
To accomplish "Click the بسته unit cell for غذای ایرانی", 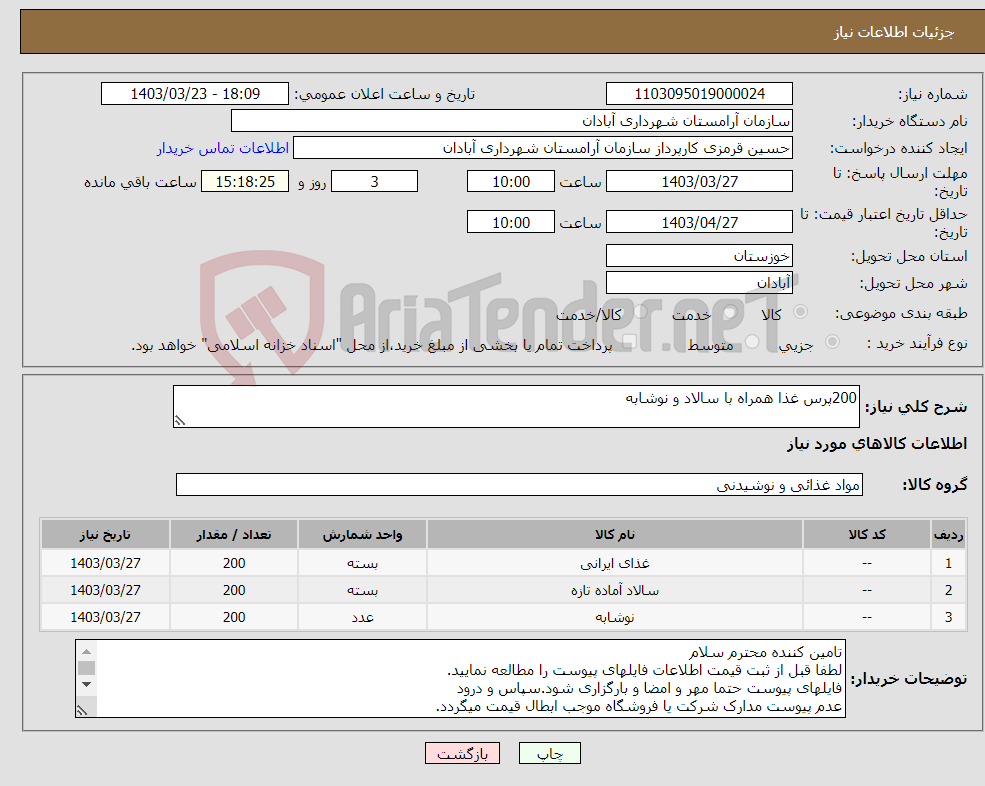I will tap(362, 563).
